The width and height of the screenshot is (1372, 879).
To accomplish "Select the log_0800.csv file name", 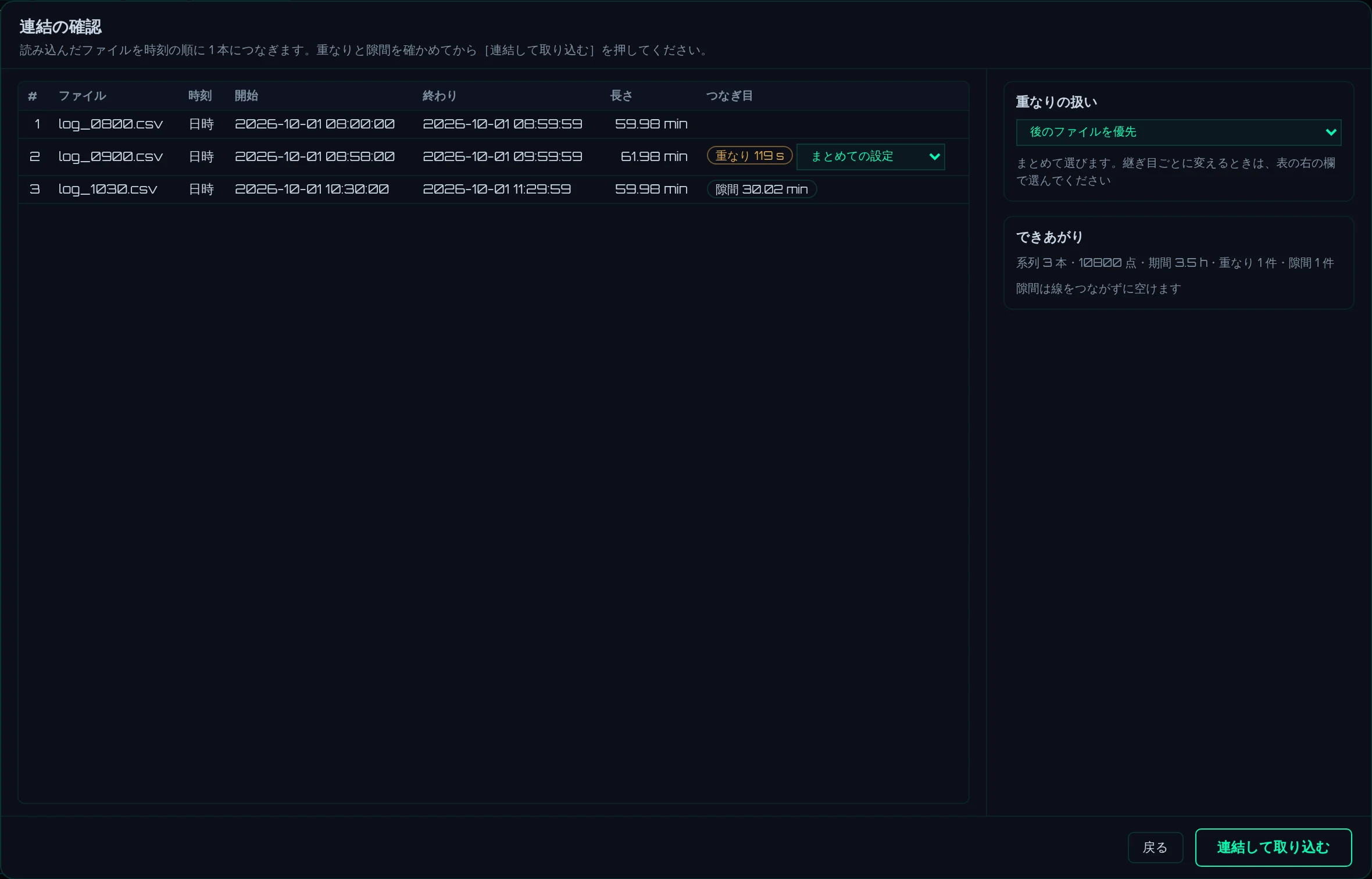I will (110, 124).
